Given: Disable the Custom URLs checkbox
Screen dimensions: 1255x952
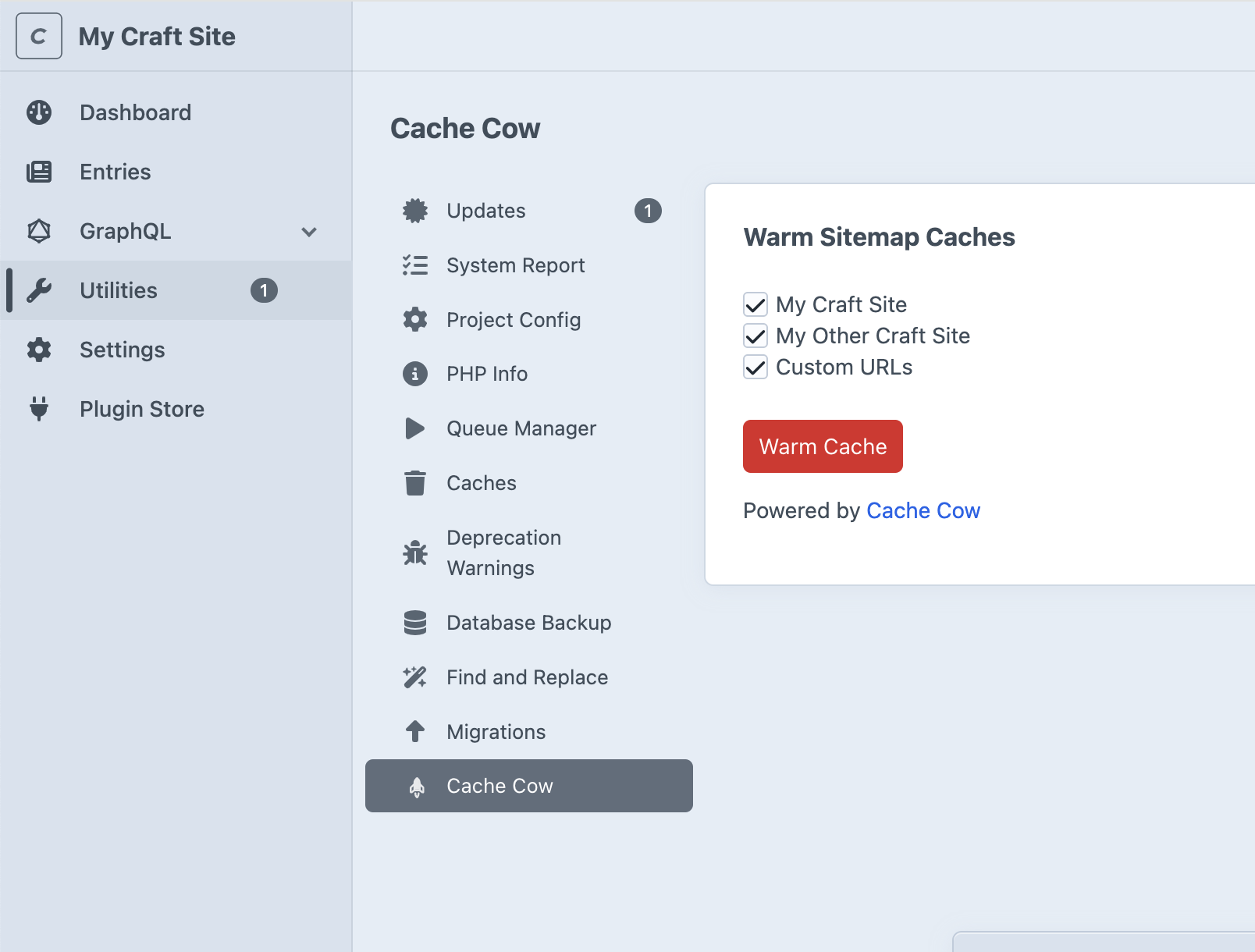Looking at the screenshot, I should point(755,367).
